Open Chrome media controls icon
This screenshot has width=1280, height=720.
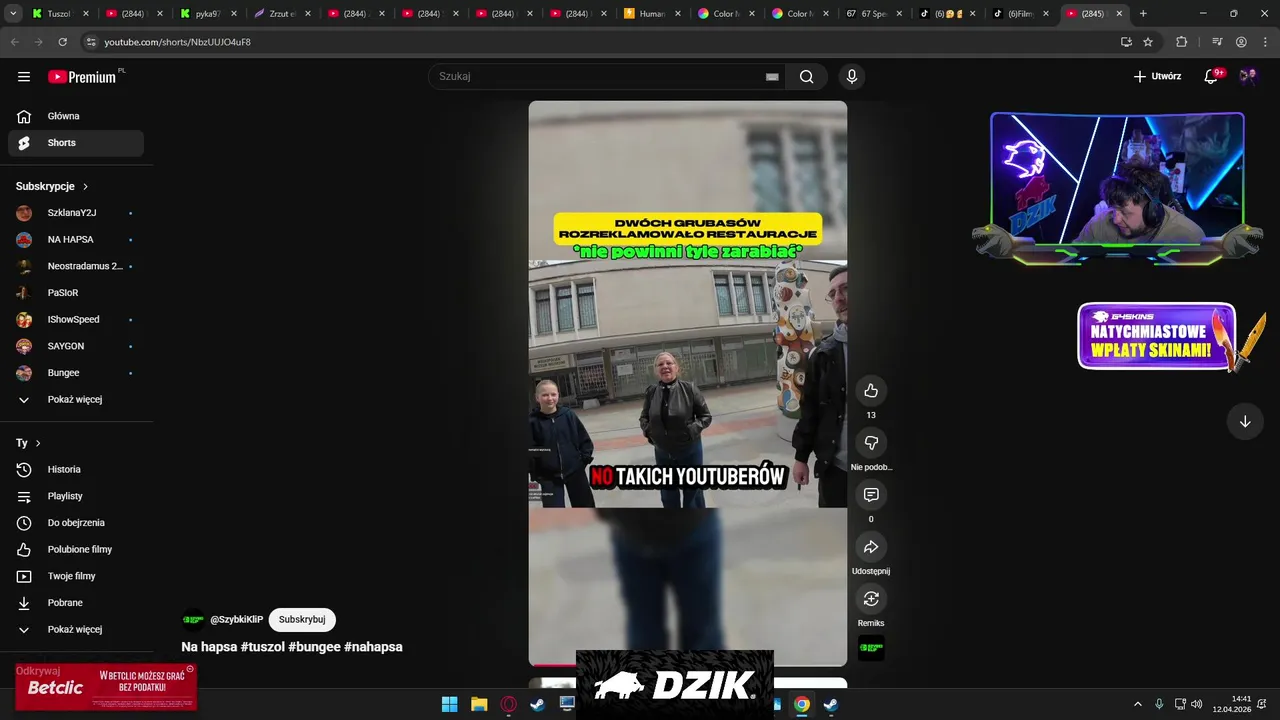[x=1217, y=42]
